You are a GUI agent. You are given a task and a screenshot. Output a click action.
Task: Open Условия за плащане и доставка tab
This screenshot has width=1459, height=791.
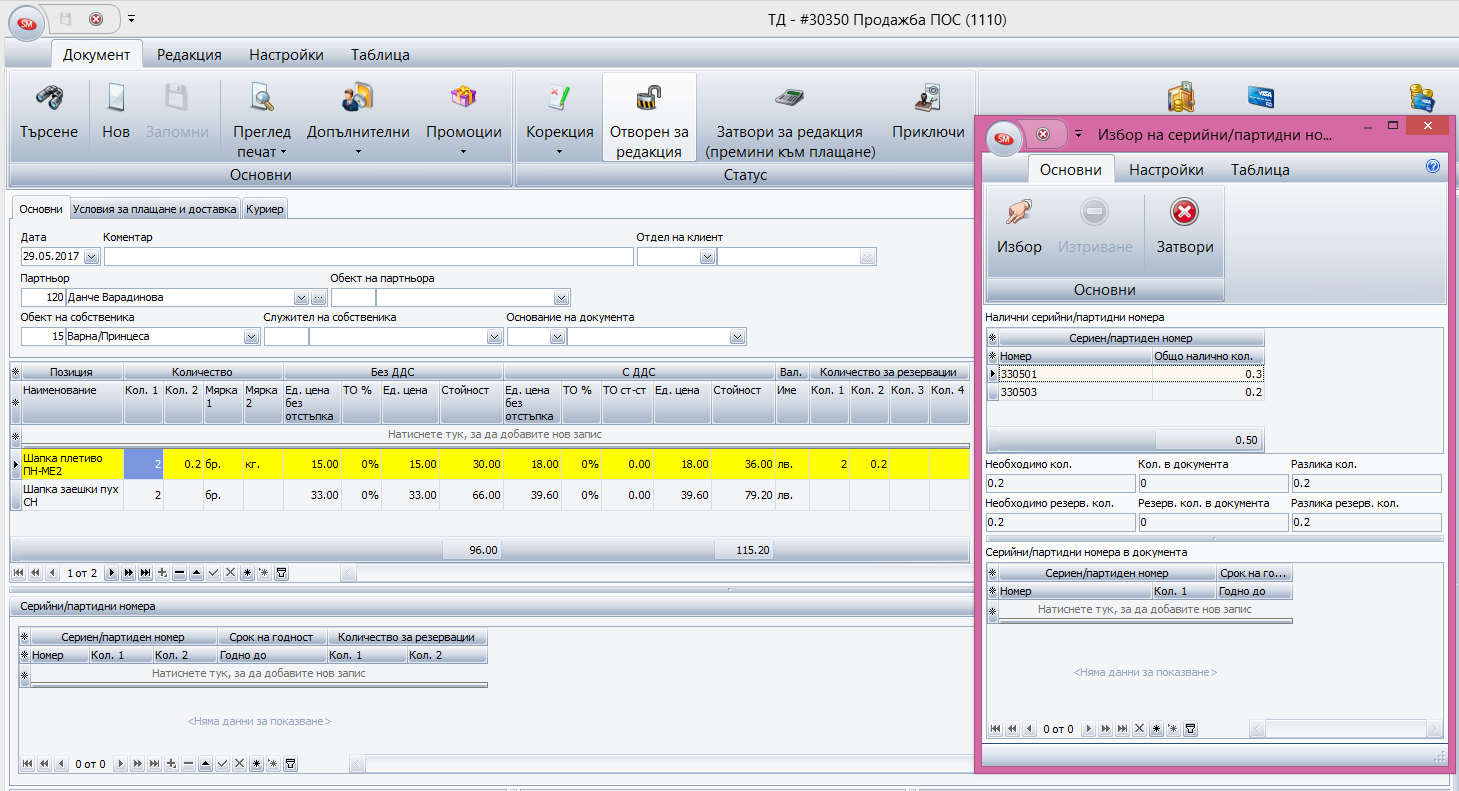tap(155, 209)
